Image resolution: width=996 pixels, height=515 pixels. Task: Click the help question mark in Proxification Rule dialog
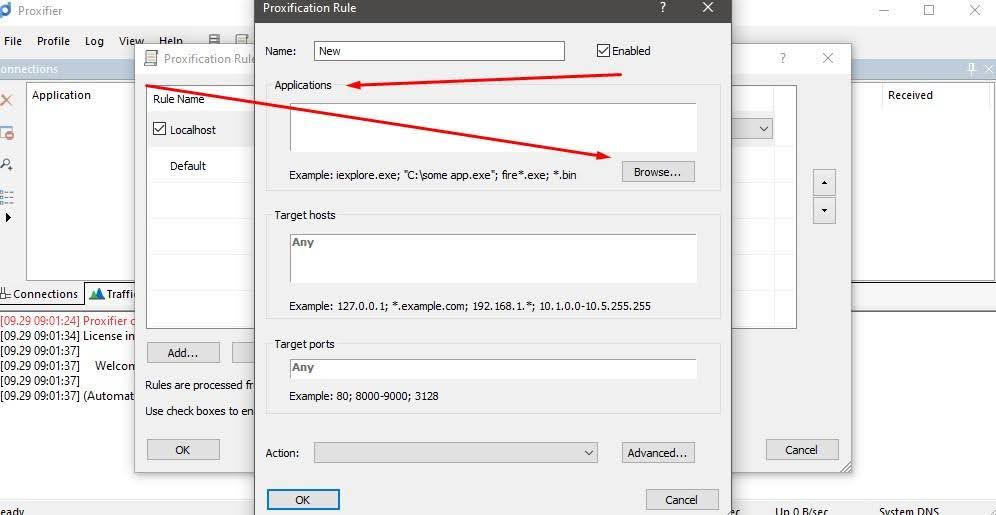point(663,8)
